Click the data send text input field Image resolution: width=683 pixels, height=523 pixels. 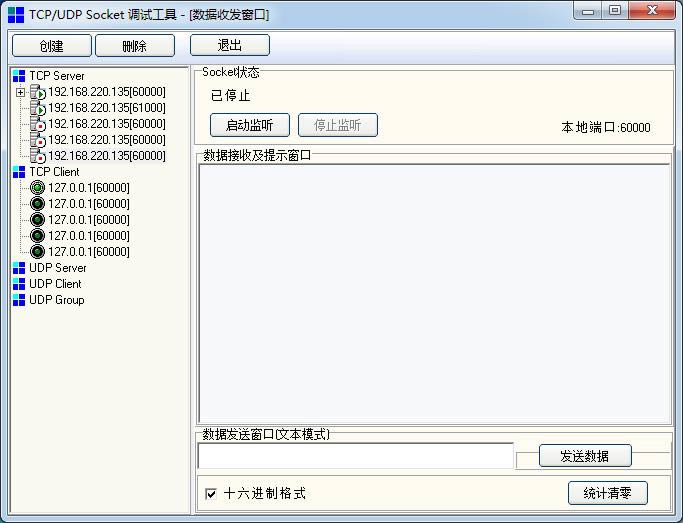355,456
